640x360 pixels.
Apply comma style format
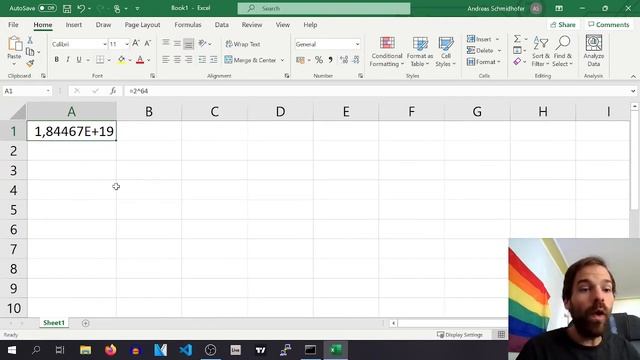[330, 60]
